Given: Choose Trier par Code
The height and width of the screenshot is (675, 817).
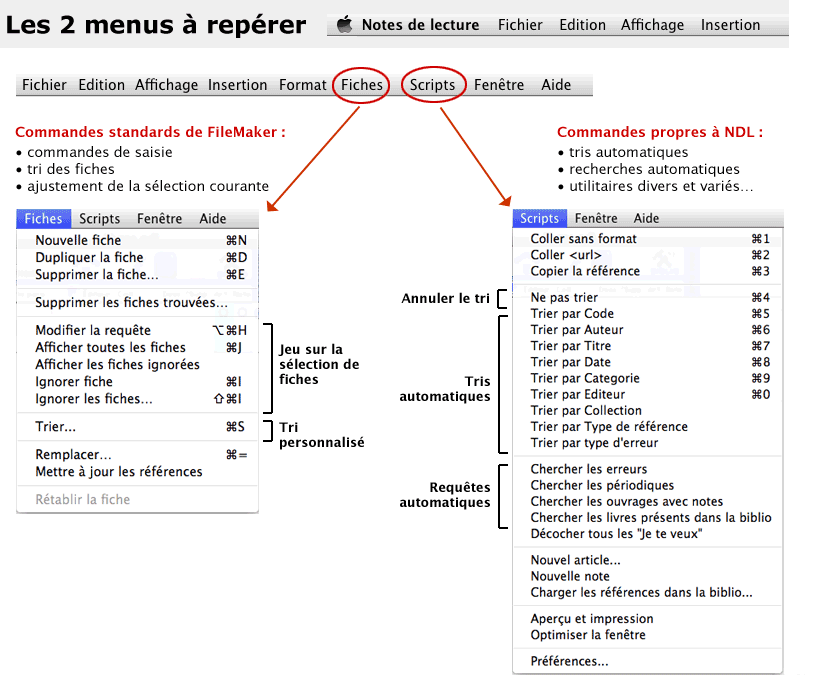Looking at the screenshot, I should pyautogui.click(x=648, y=314).
